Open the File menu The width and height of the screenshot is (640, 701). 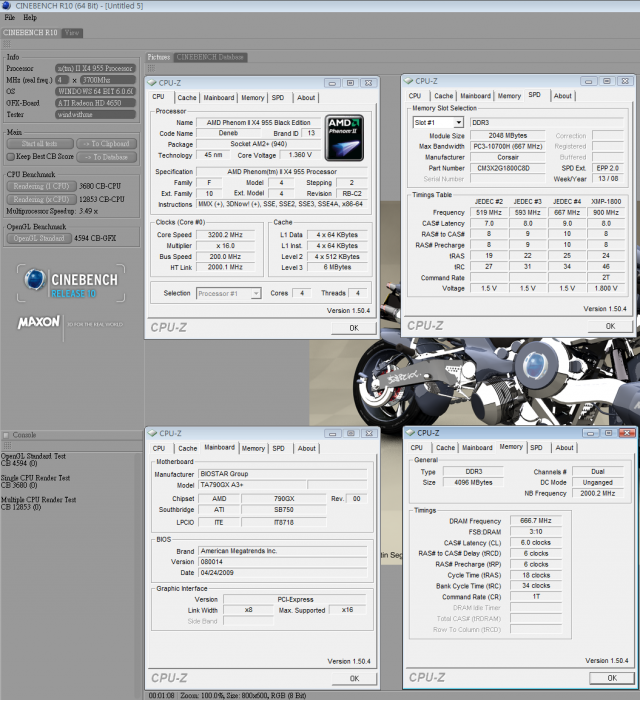click(x=9, y=17)
